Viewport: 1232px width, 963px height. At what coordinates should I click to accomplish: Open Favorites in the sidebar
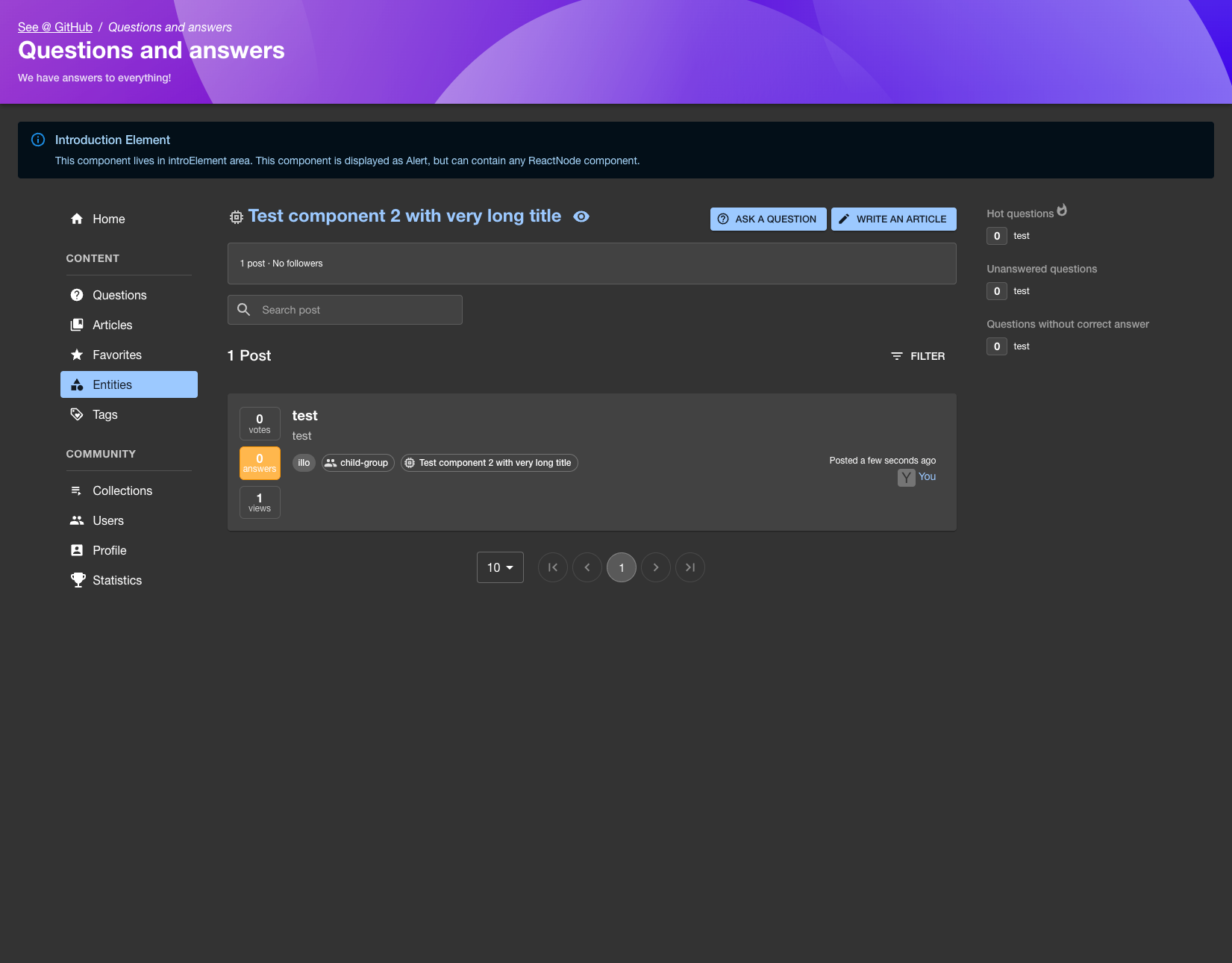click(128, 355)
